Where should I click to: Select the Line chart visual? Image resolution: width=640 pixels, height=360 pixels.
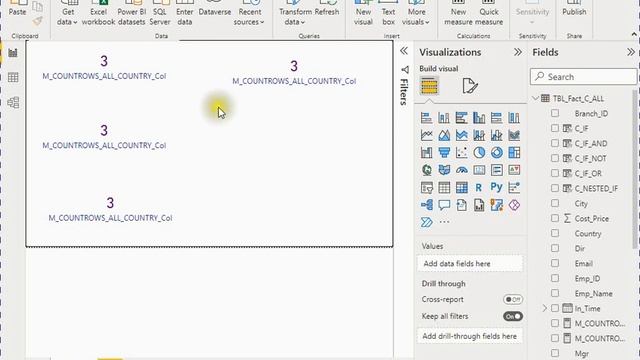(x=427, y=135)
